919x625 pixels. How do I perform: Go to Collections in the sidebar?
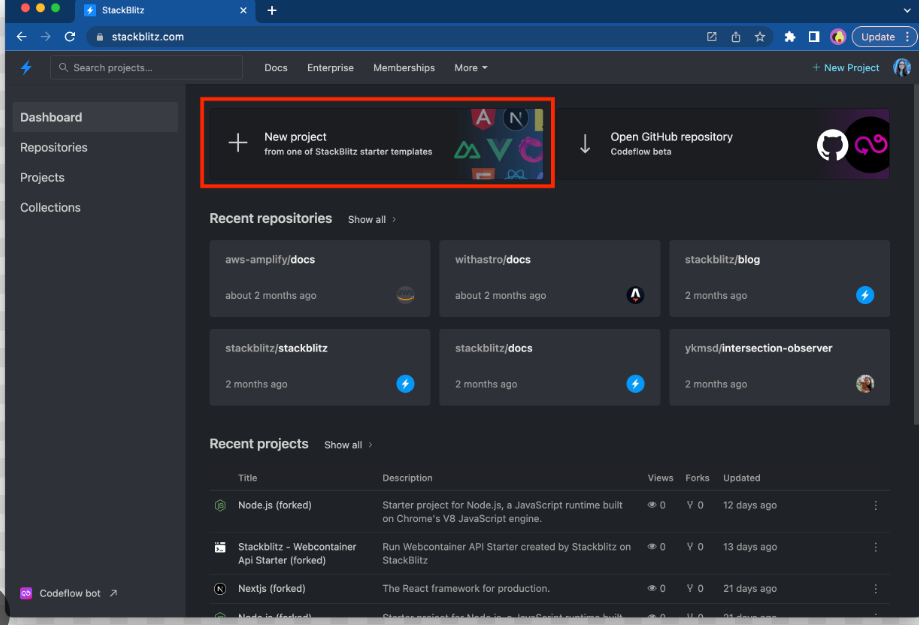coord(50,208)
